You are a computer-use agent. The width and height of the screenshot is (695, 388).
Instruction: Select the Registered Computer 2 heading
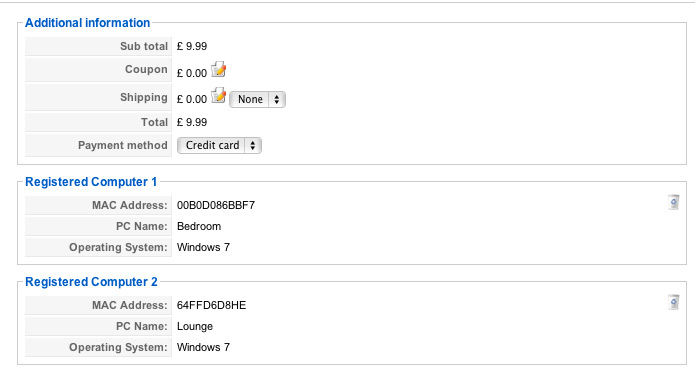pos(91,282)
